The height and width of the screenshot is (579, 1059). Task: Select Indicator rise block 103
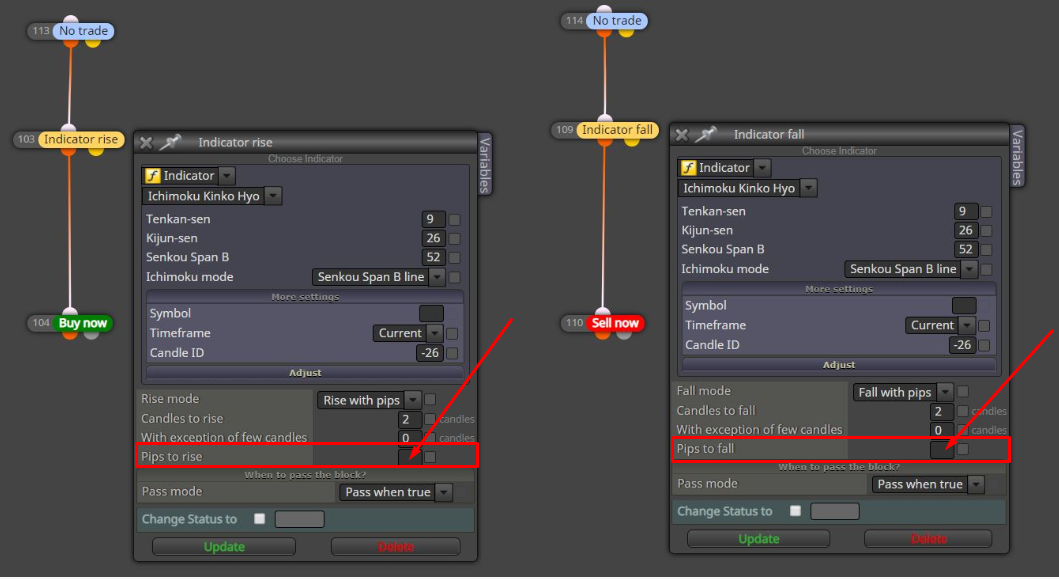tap(80, 140)
